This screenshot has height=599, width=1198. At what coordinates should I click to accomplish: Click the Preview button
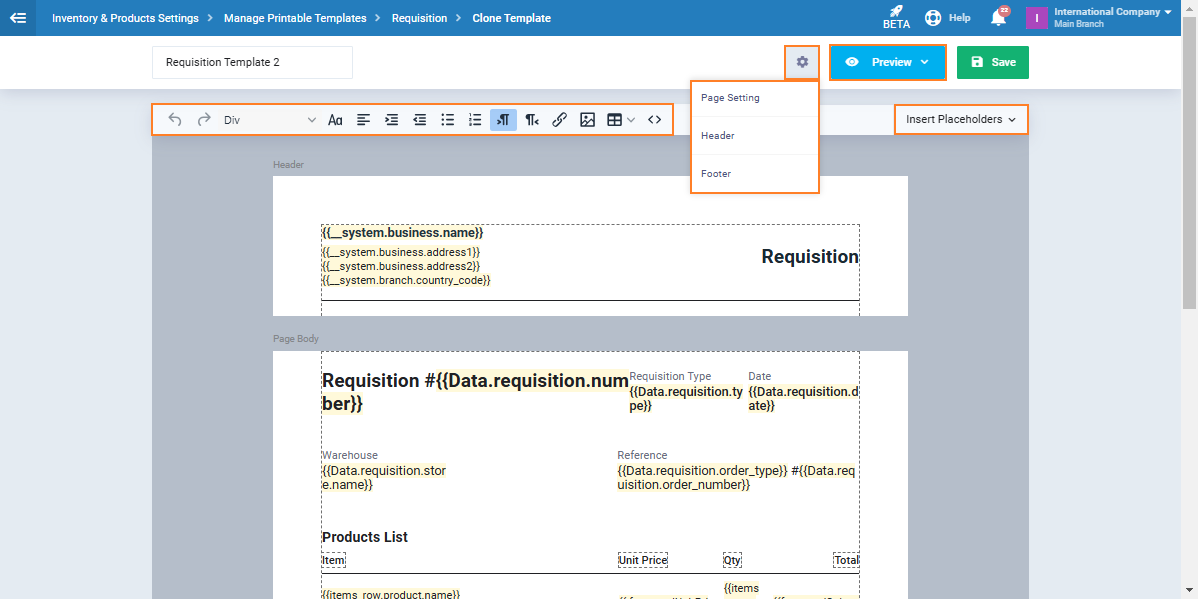pyautogui.click(x=887, y=62)
